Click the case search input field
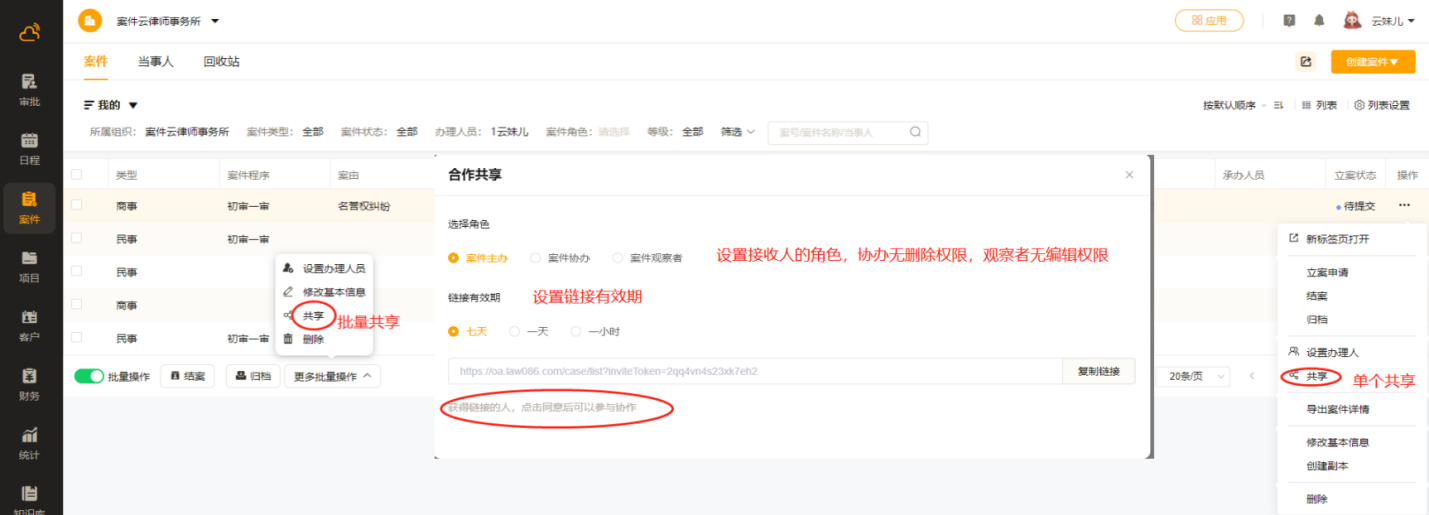This screenshot has height=515, width=1429. [x=840, y=132]
